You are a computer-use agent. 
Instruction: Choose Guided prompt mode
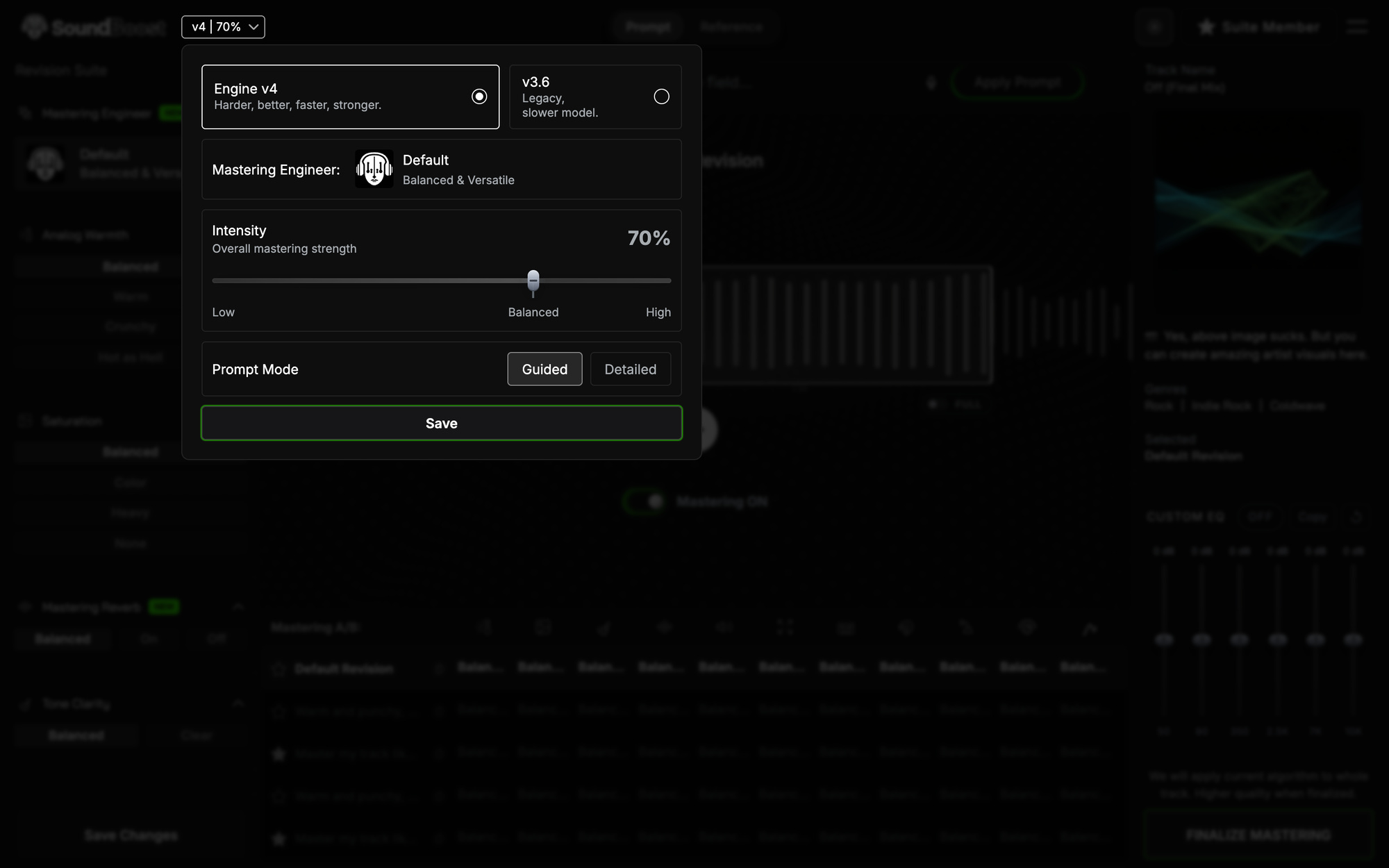[x=544, y=369]
